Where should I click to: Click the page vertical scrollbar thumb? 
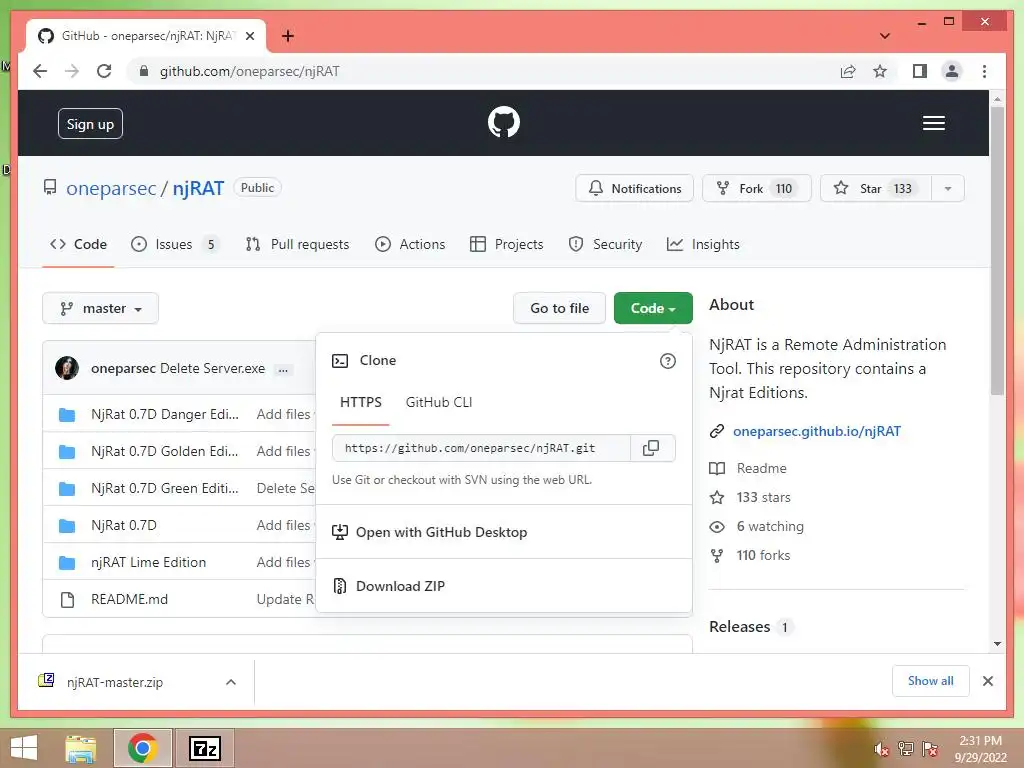click(997, 250)
